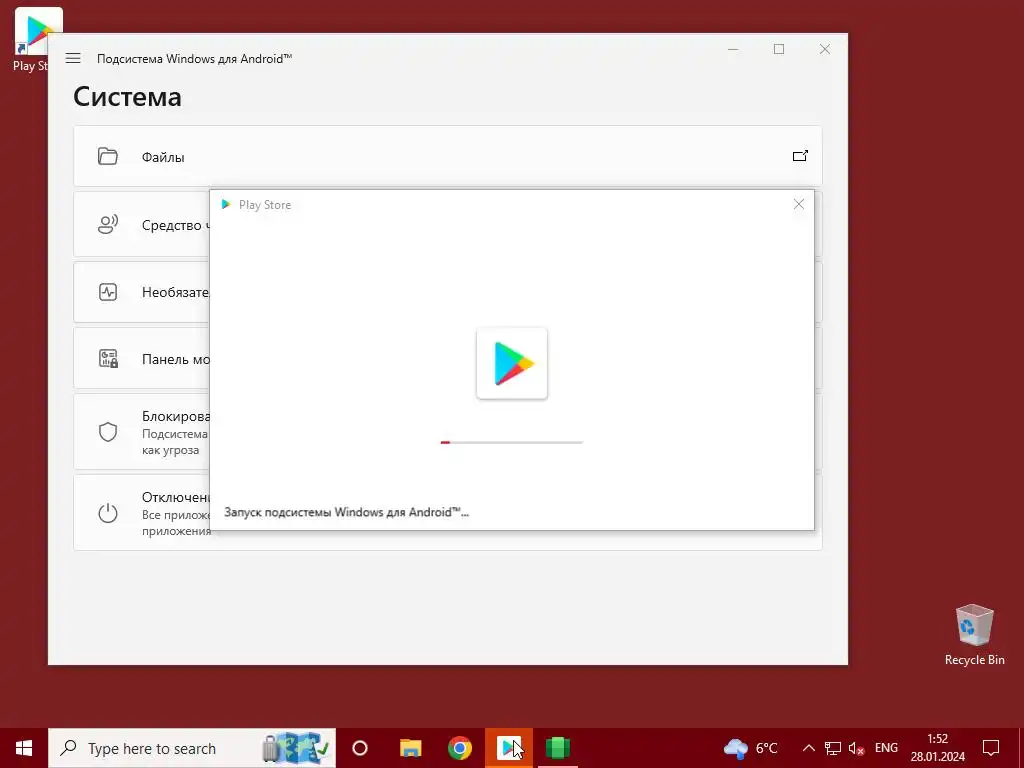Click the diagnostic data pulse icon

(108, 292)
